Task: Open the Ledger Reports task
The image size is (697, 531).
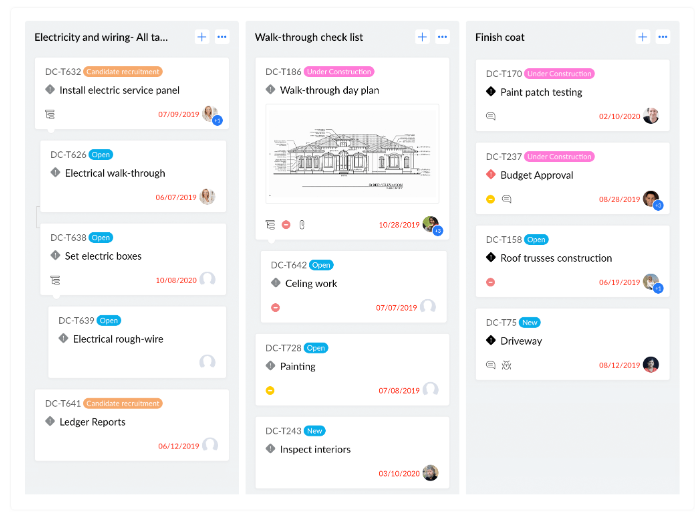Action: tap(93, 422)
